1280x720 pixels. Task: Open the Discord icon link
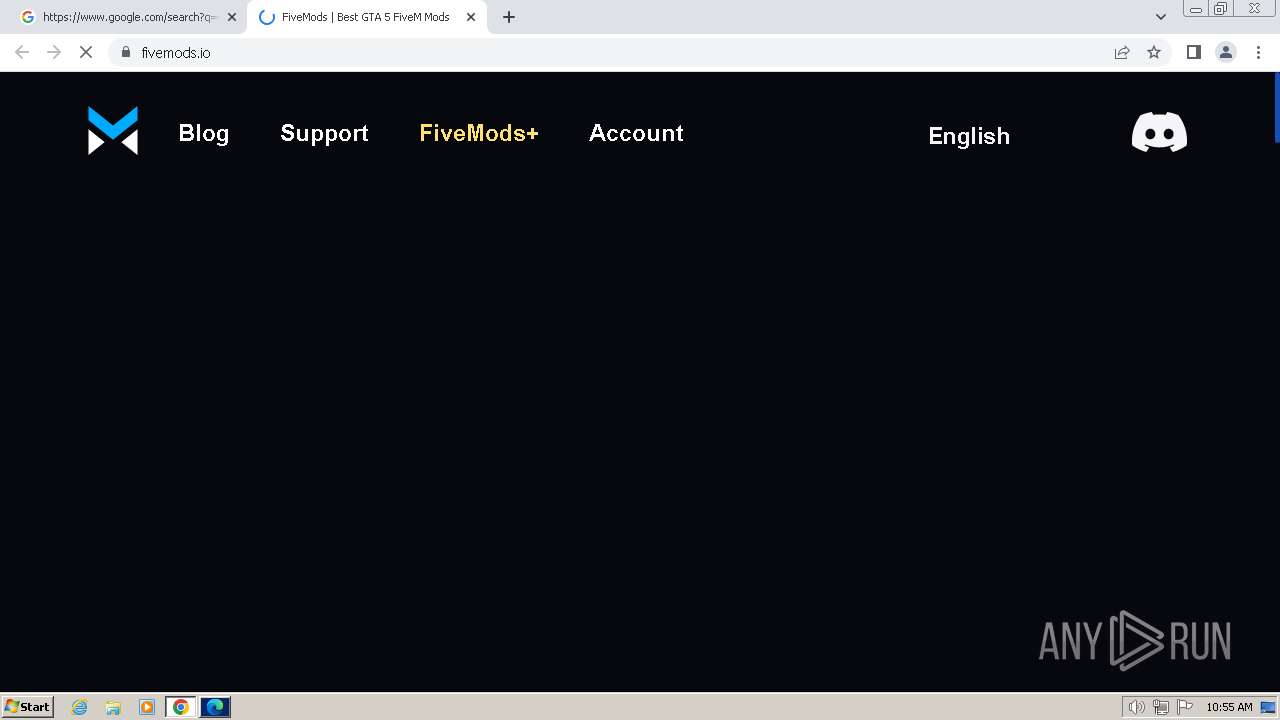click(x=1159, y=132)
